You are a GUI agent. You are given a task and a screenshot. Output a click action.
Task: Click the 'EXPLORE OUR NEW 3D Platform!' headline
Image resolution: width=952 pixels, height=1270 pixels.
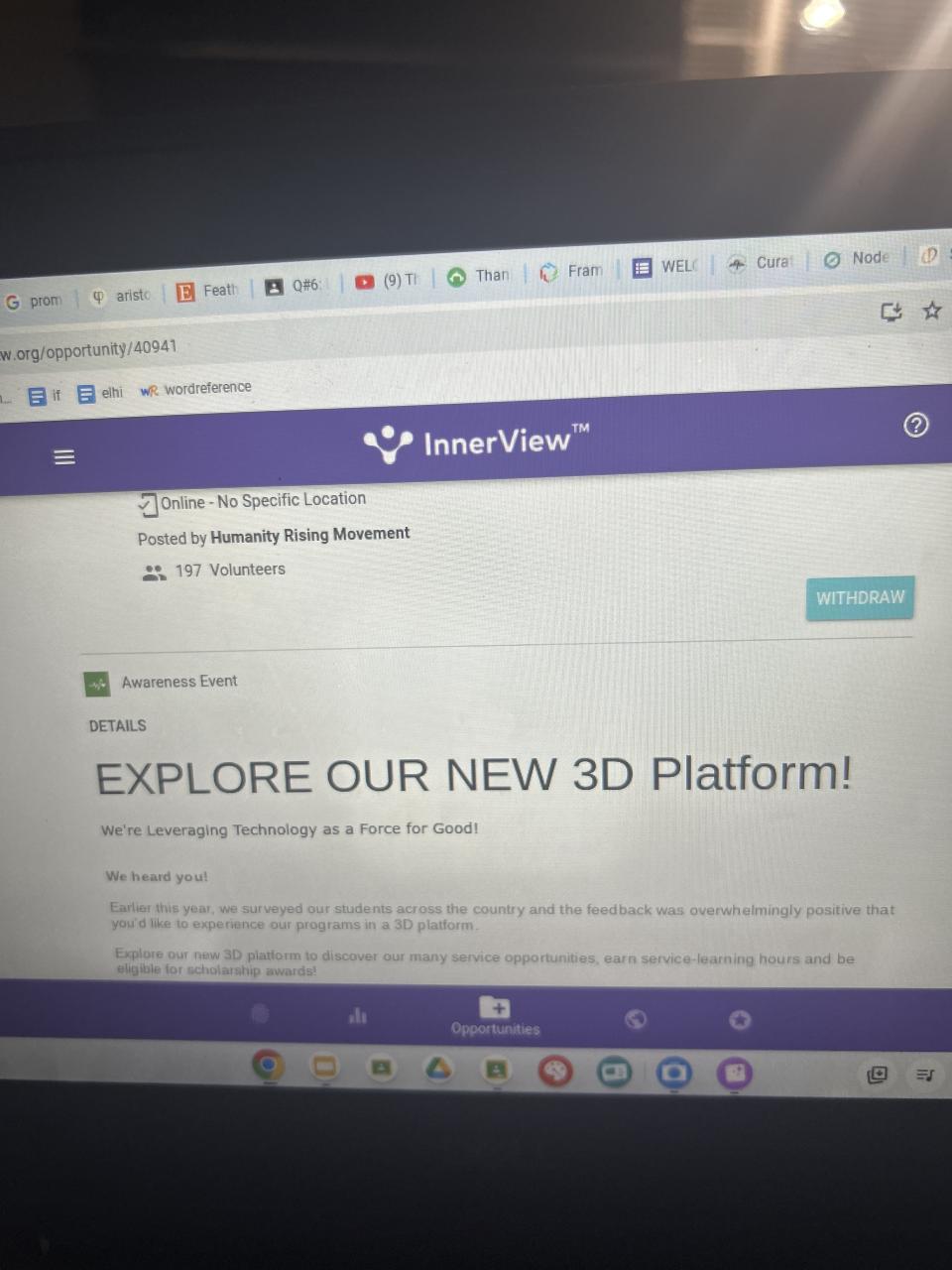coord(474,775)
